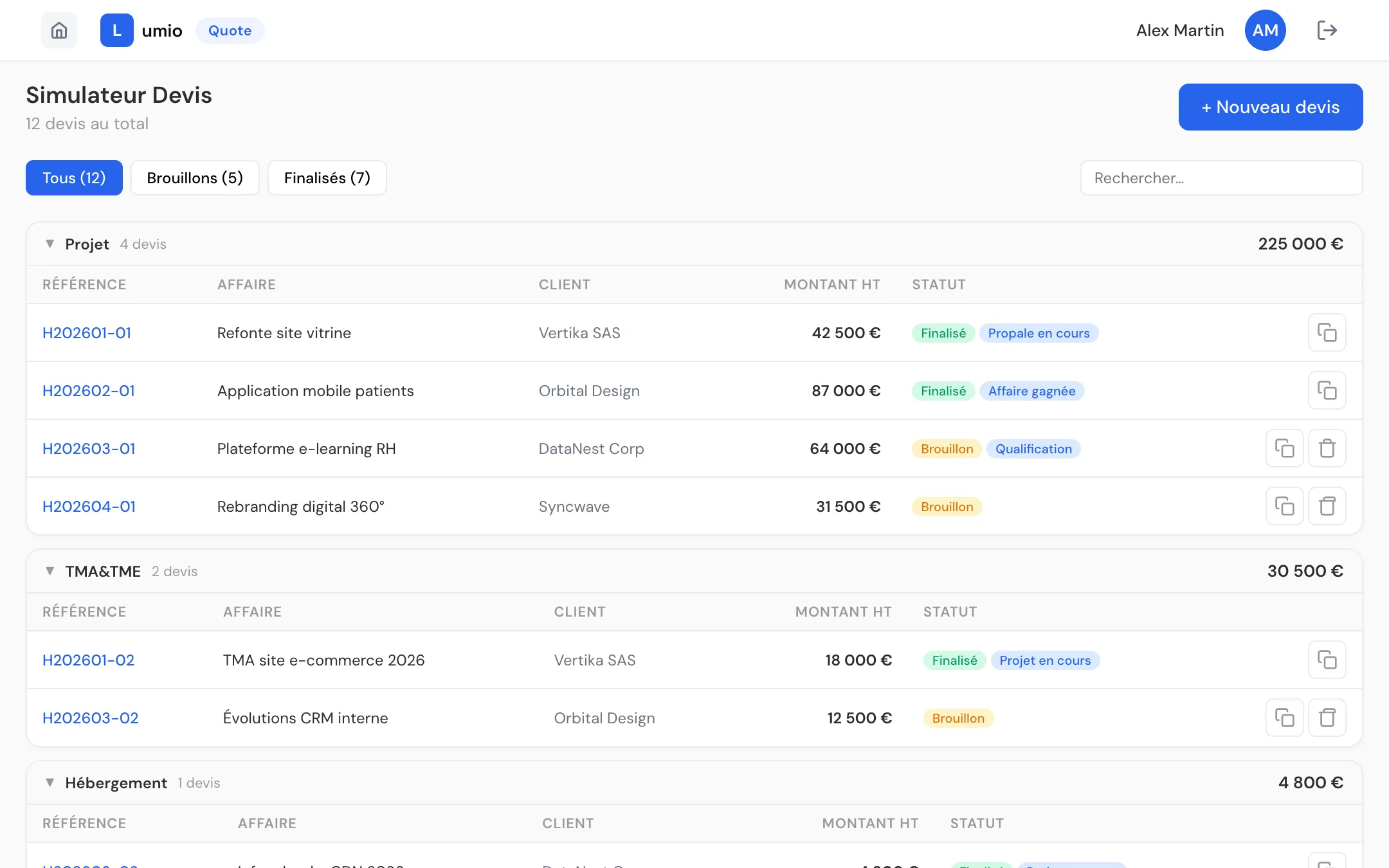1389x868 pixels.
Task: Open reference link H202602-01
Action: [89, 391]
